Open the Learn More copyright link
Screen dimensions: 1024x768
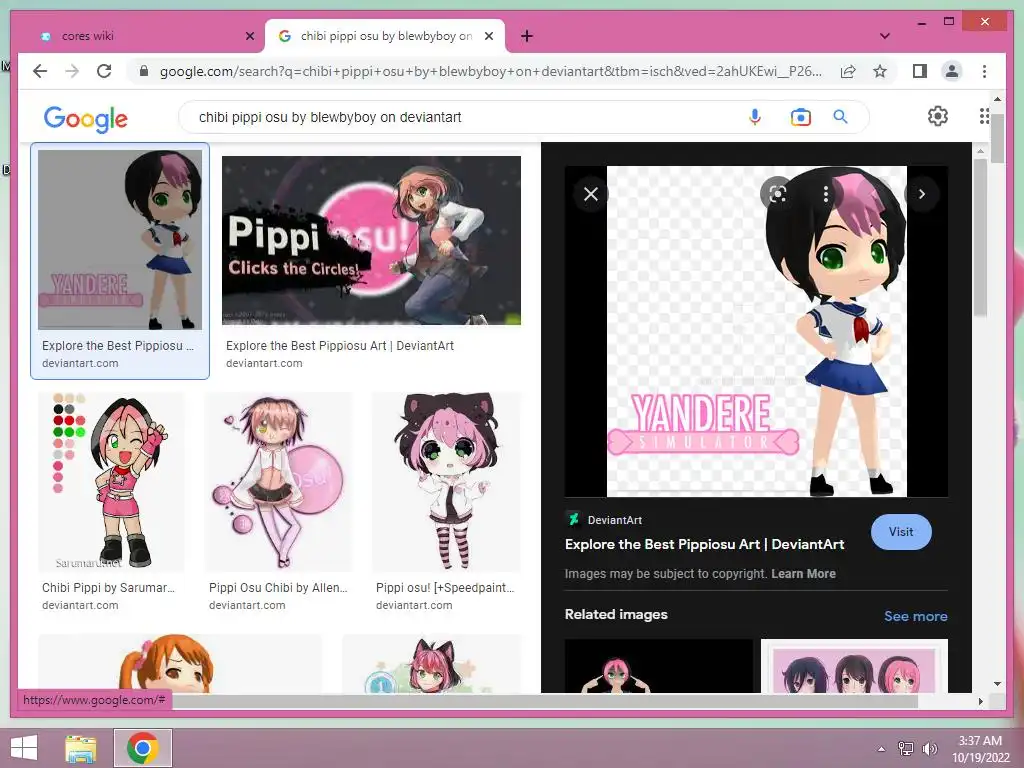(803, 573)
